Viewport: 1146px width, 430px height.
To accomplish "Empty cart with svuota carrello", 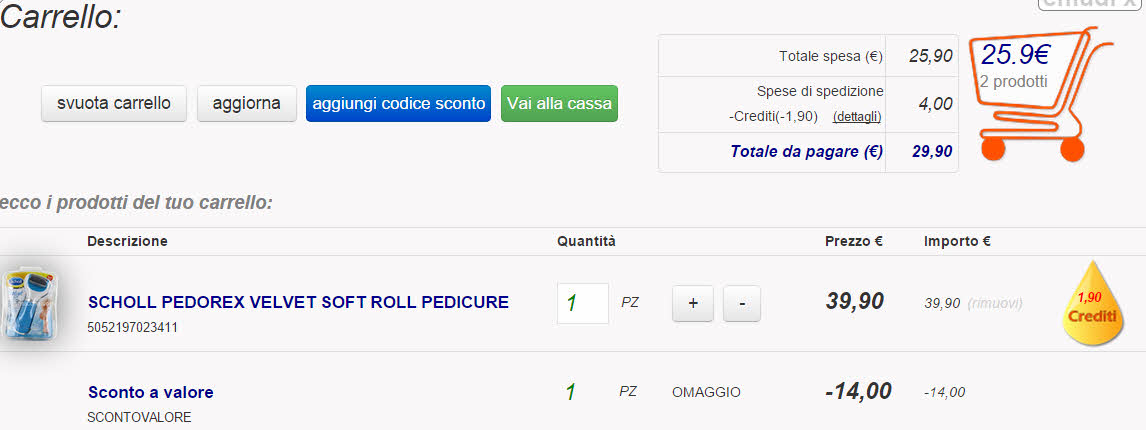I will tap(114, 103).
